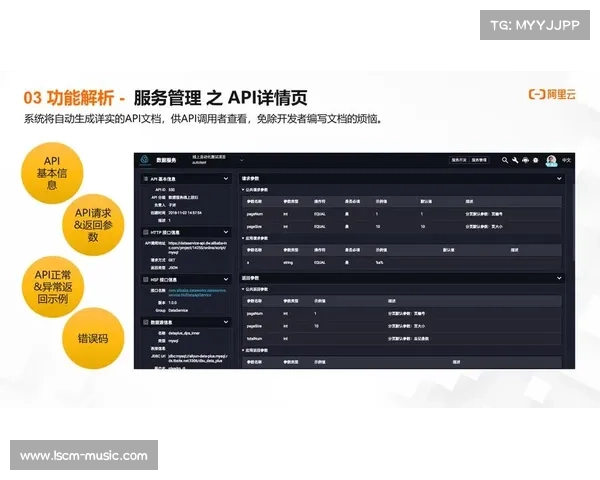
Task: Click the DataService group value
Action: [178, 310]
